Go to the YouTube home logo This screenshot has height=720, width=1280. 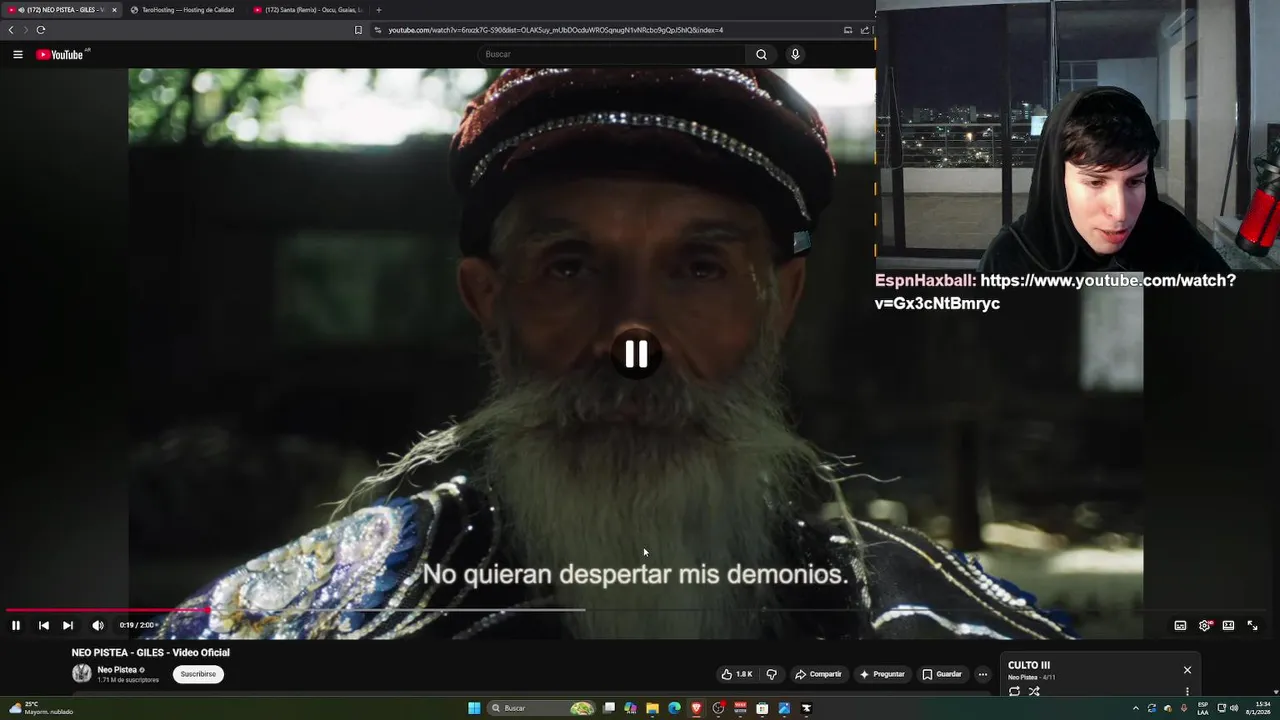[x=62, y=54]
